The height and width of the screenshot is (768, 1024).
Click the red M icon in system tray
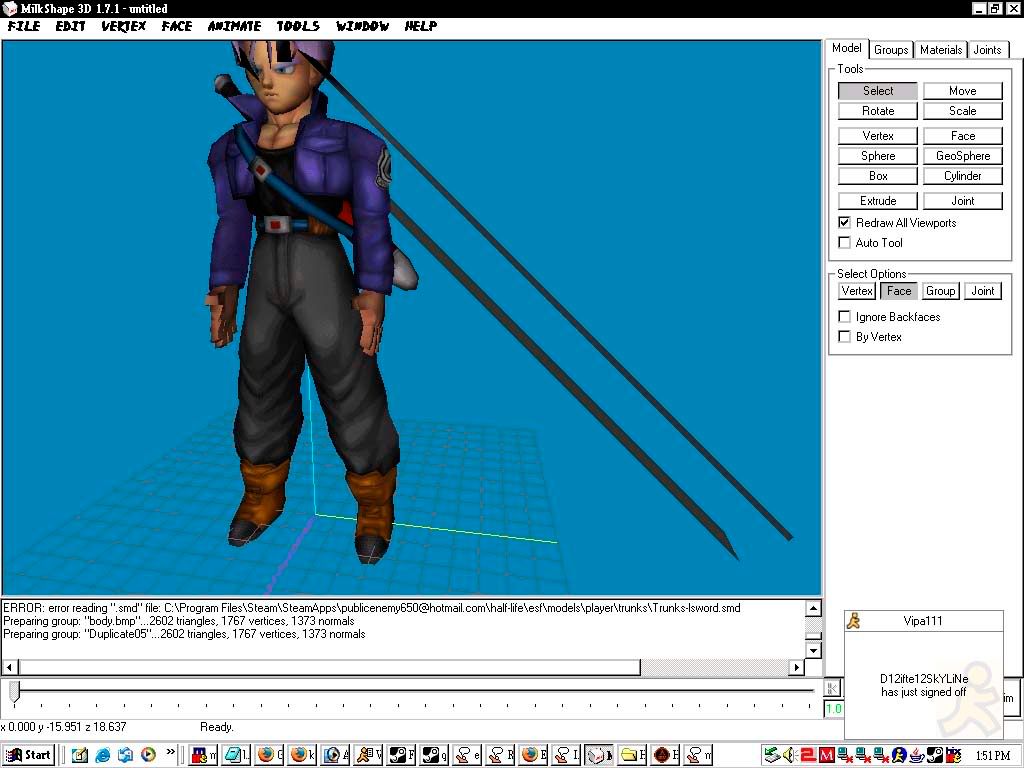[x=826, y=755]
